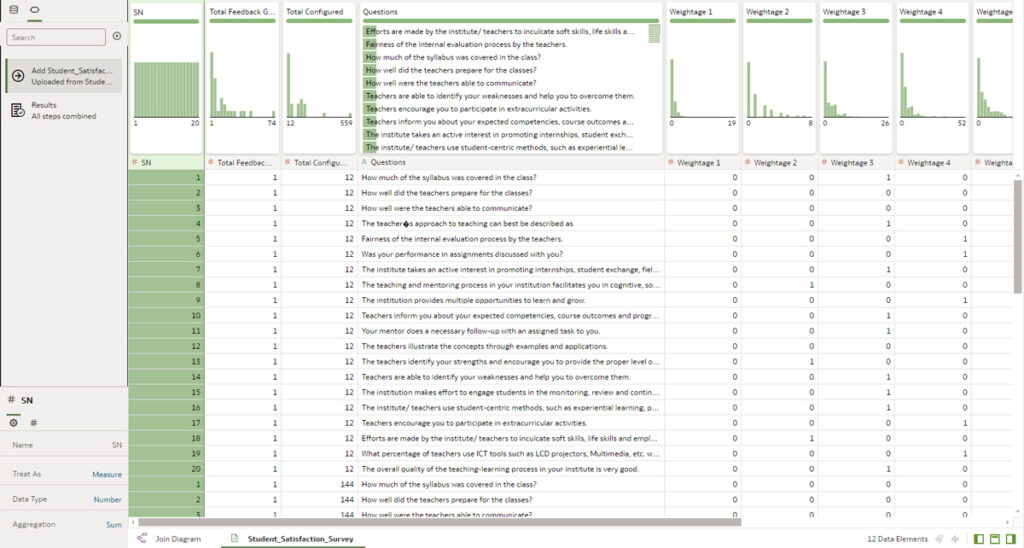Viewport: 1024px width, 548px height.
Task: Select the Add Student_Satisfaction step arrow icon
Action: [18, 76]
